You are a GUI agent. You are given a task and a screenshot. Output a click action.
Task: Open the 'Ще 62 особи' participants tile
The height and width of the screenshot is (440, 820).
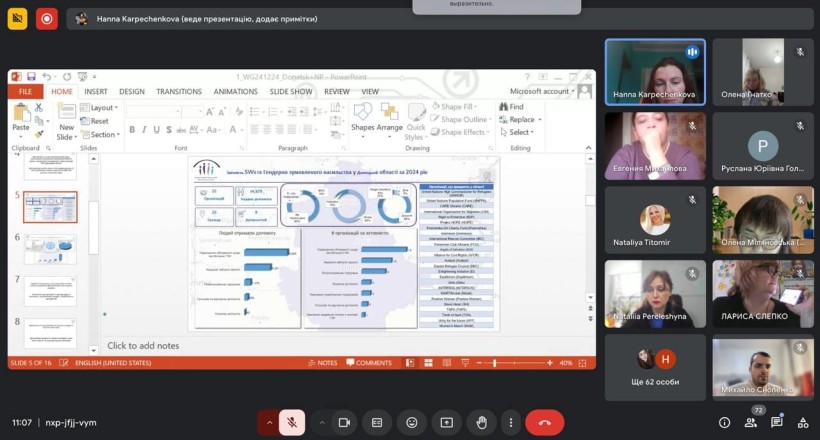pyautogui.click(x=655, y=367)
